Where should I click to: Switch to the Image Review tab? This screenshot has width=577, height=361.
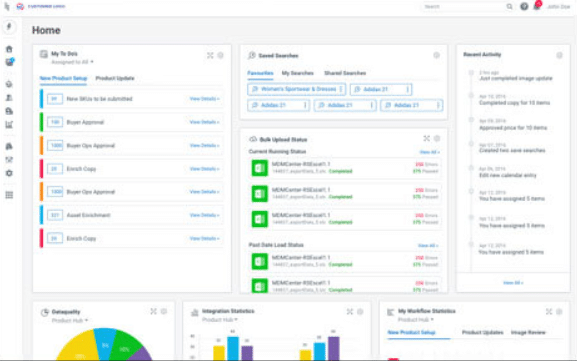528,332
